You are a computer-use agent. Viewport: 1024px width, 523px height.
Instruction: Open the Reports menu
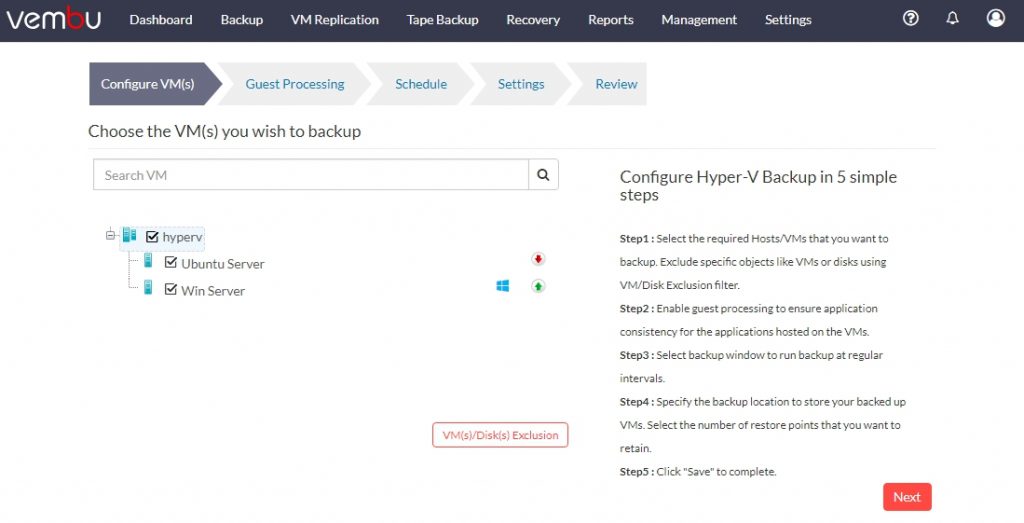coord(611,20)
